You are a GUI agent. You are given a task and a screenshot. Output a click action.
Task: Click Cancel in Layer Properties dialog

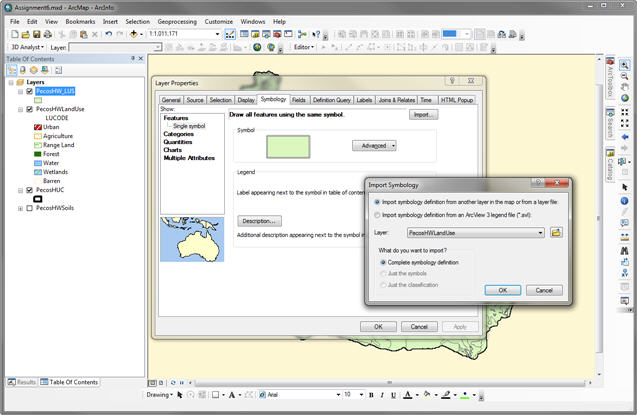pyautogui.click(x=419, y=326)
